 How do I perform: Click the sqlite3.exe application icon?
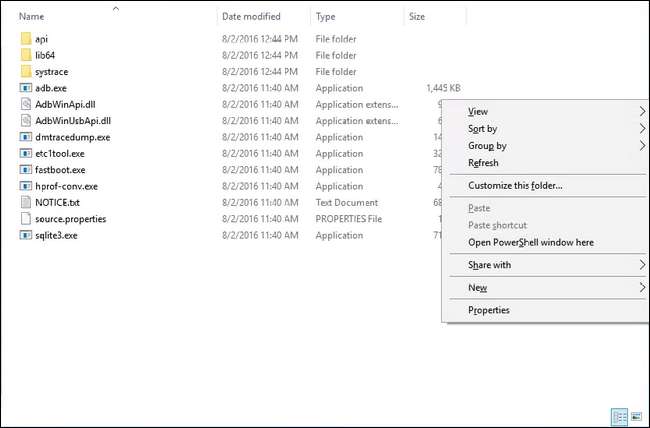click(x=26, y=236)
